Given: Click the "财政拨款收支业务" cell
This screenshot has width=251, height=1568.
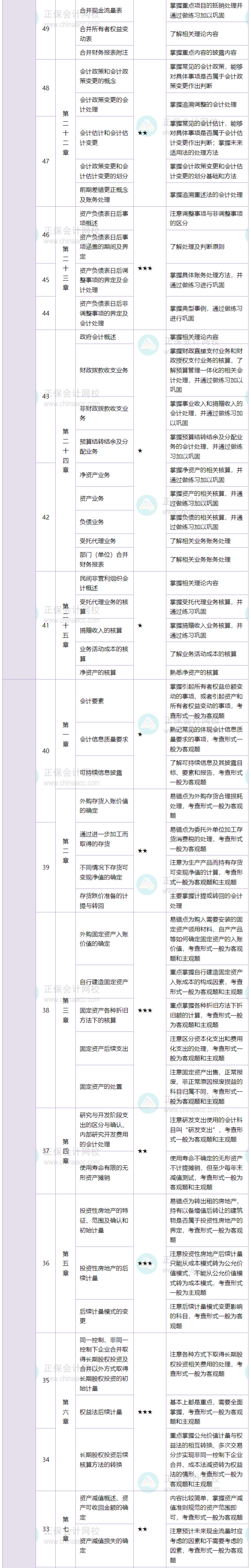Looking at the screenshot, I should pyautogui.click(x=105, y=370).
